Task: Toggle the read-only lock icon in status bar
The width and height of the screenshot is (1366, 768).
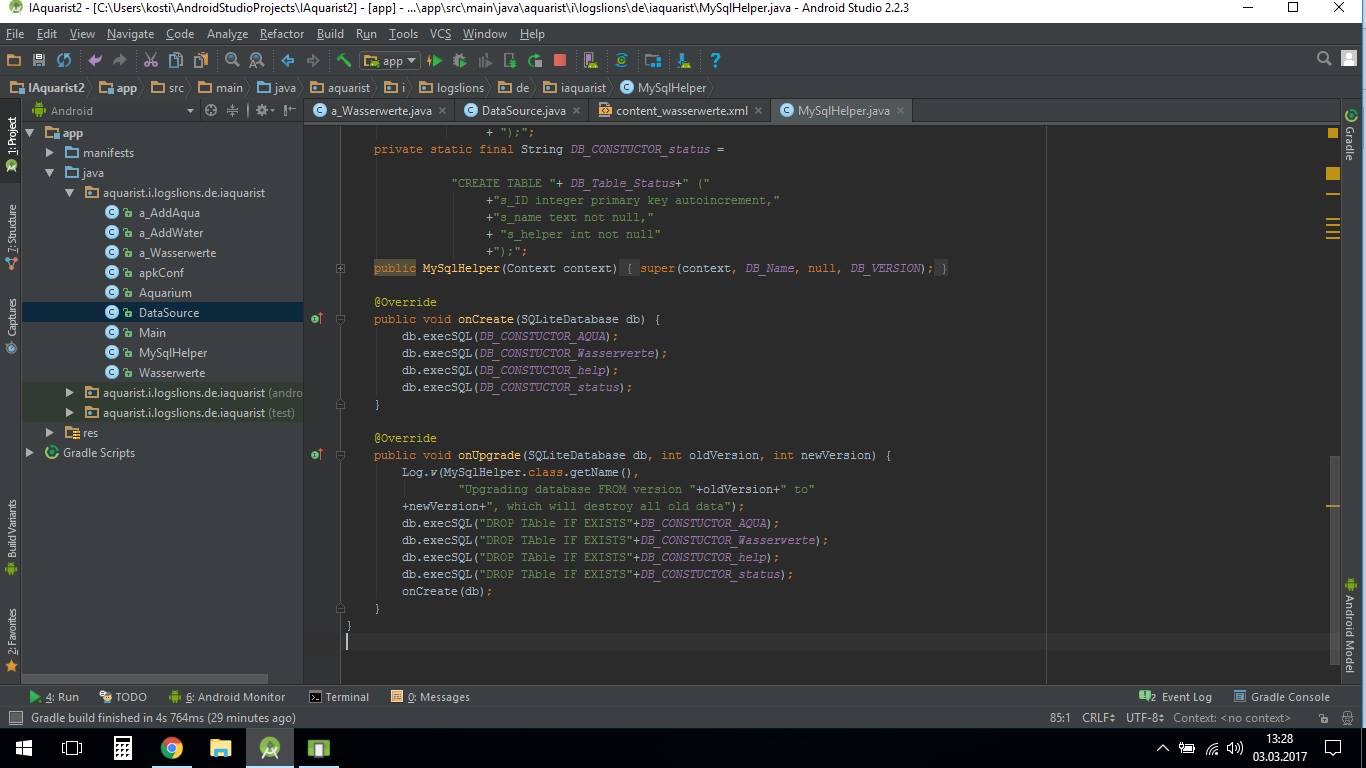Action: (1323, 718)
